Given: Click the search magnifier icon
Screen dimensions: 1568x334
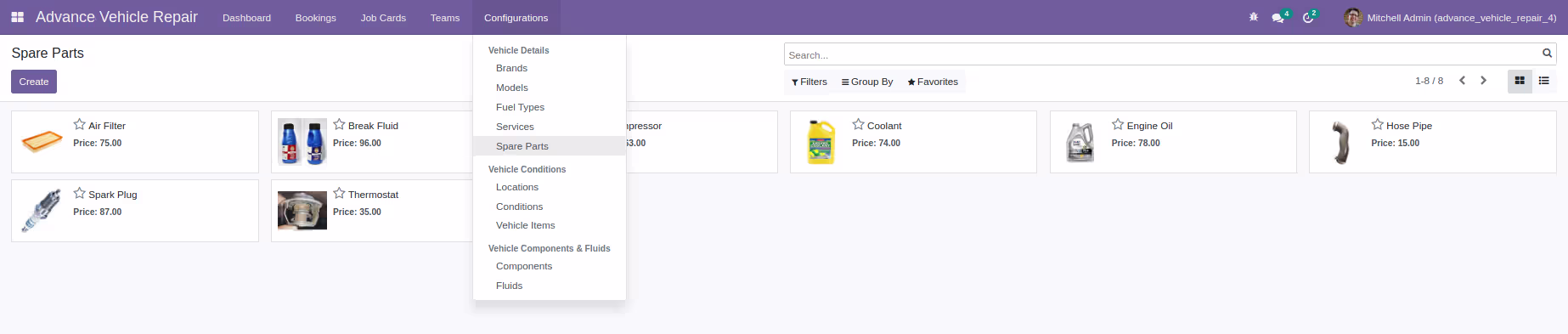Looking at the screenshot, I should point(1548,54).
